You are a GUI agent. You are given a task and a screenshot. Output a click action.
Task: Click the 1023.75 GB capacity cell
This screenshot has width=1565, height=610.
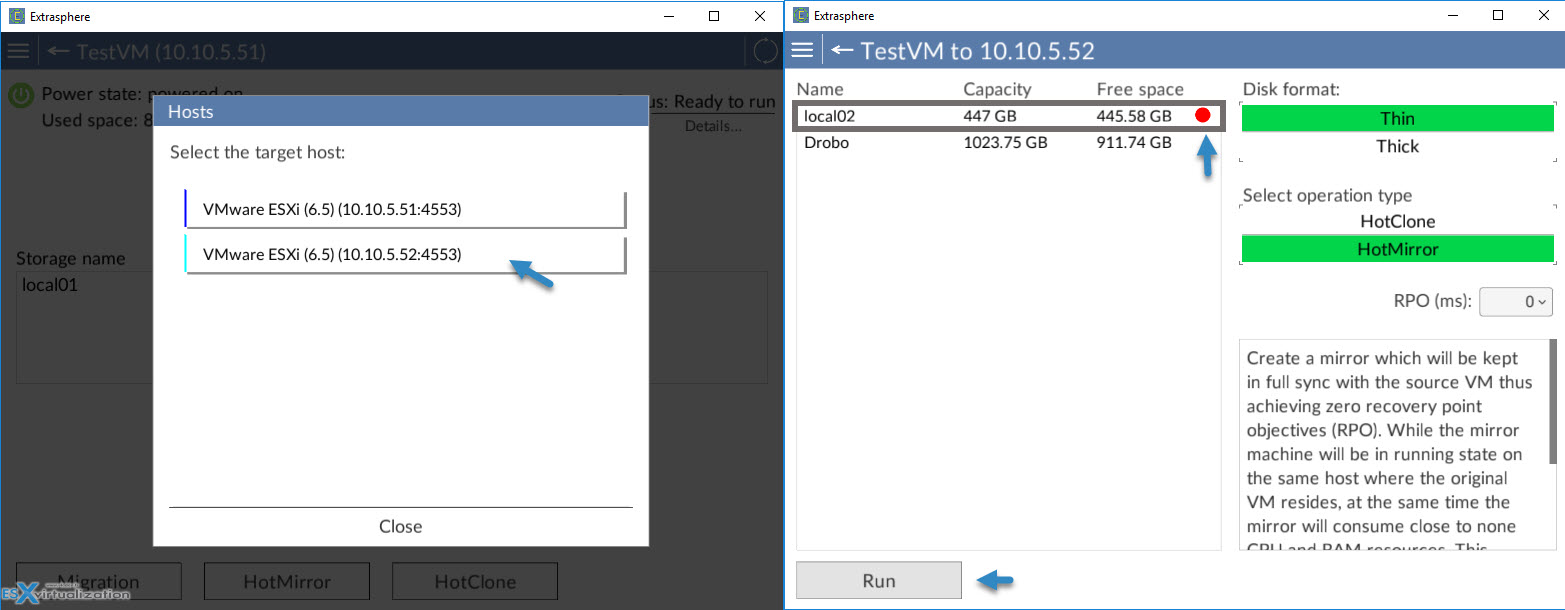coord(1005,142)
